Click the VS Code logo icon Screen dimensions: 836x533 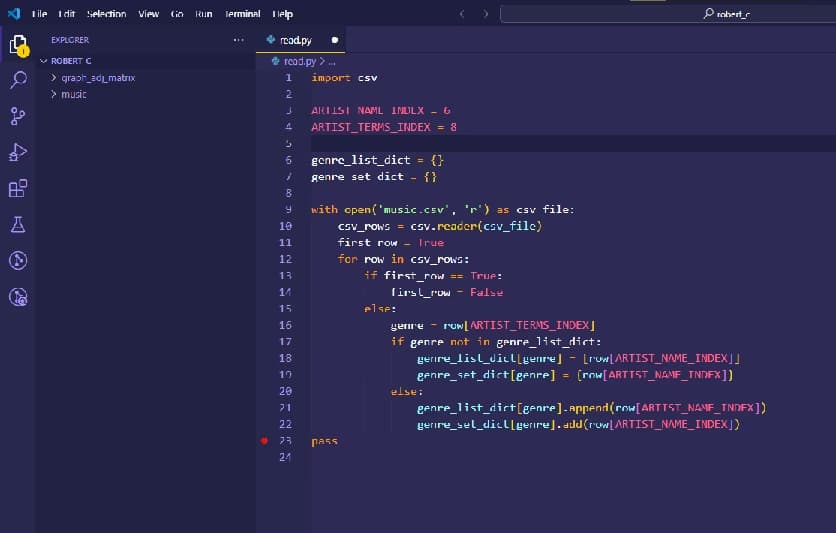tap(14, 14)
